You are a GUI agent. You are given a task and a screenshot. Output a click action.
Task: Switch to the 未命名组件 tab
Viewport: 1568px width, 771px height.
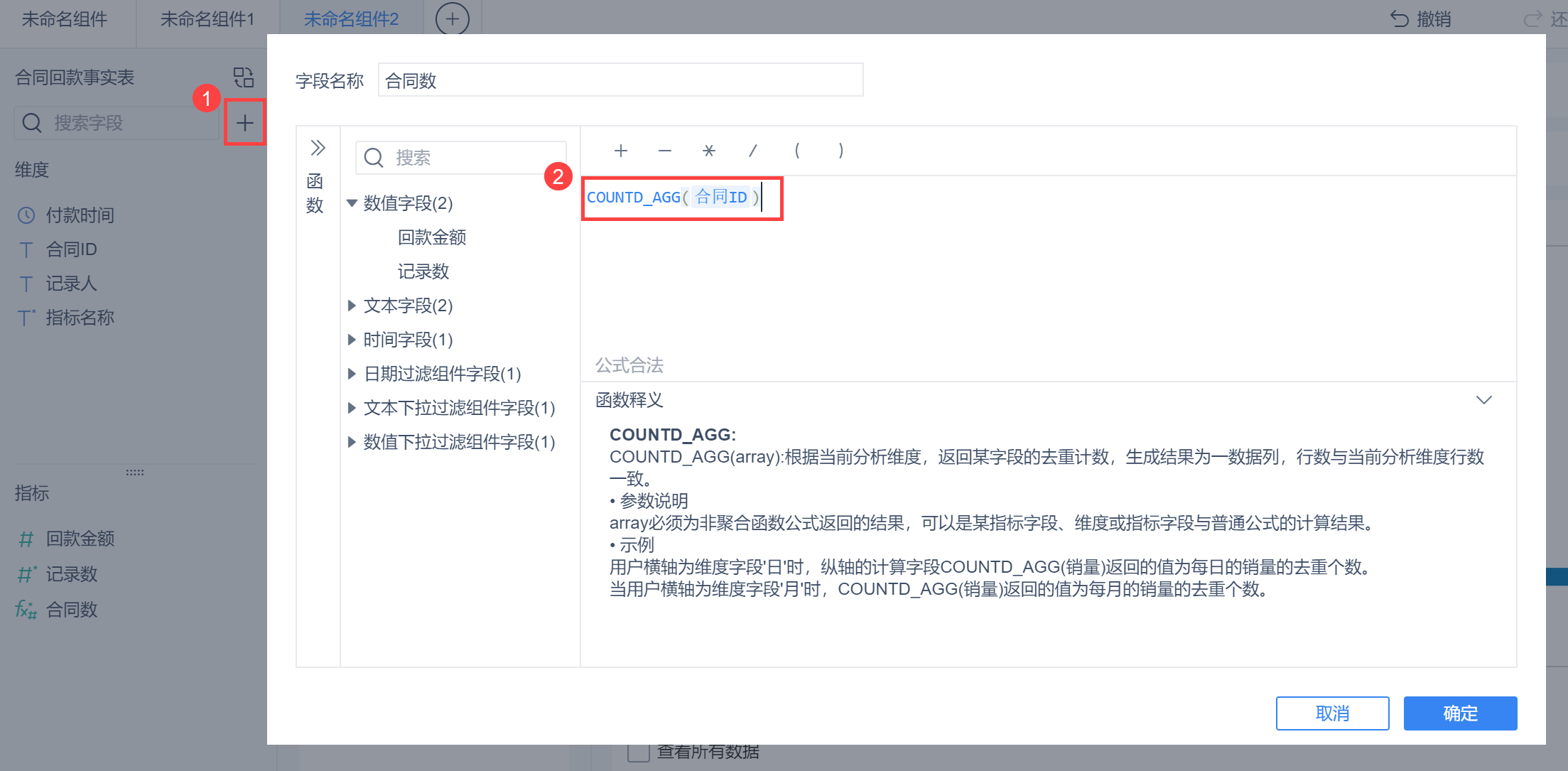point(65,19)
